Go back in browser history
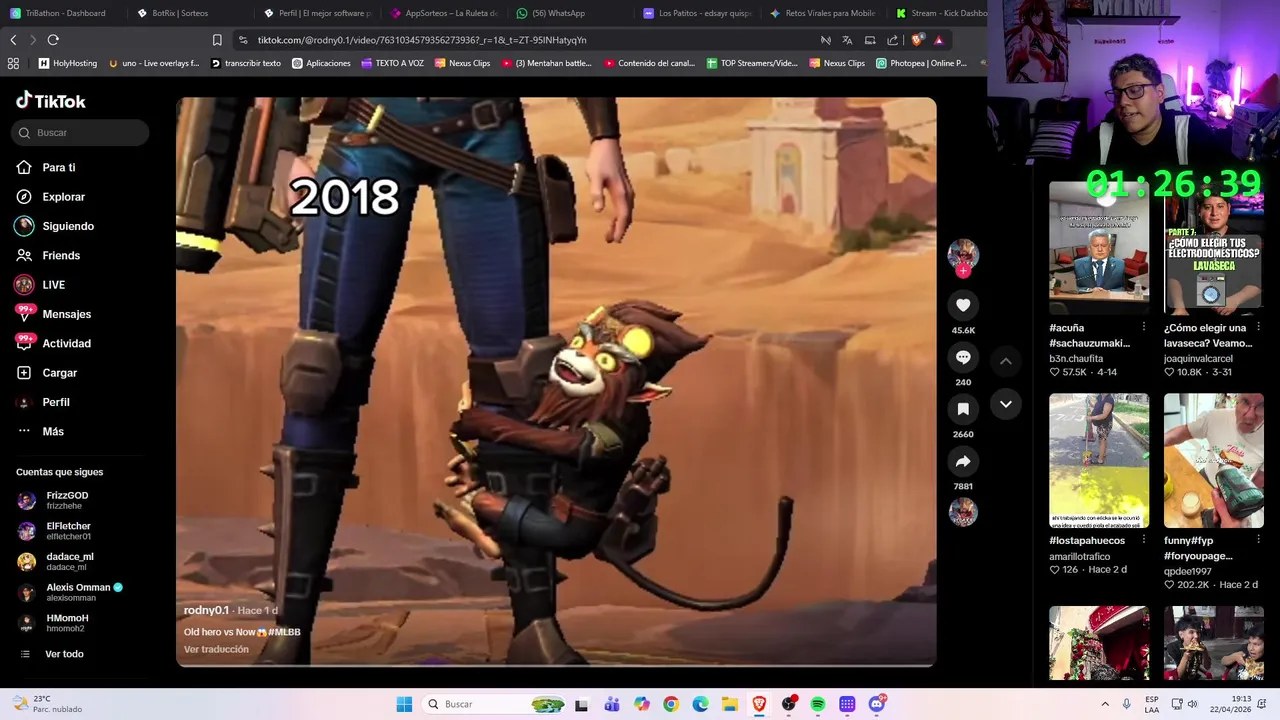The height and width of the screenshot is (720, 1280). coord(13,40)
